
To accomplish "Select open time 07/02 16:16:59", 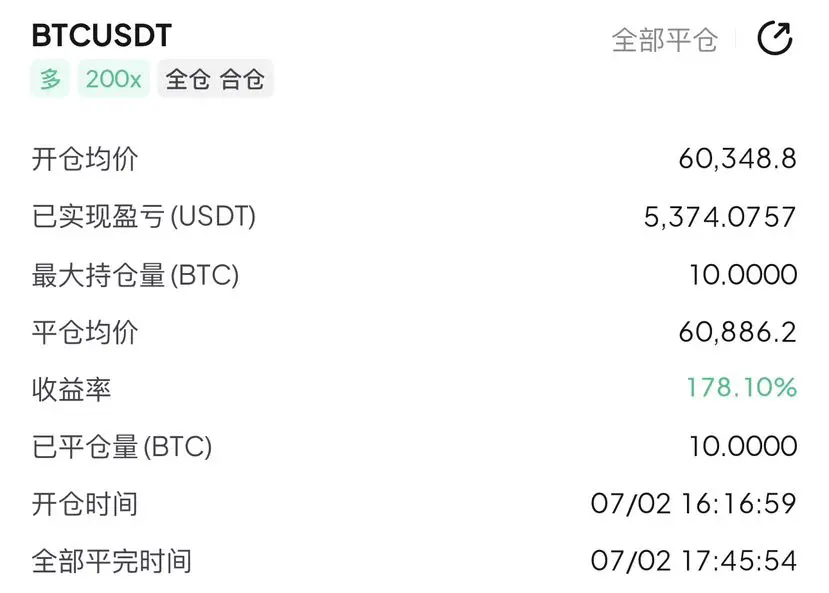I will point(694,504).
